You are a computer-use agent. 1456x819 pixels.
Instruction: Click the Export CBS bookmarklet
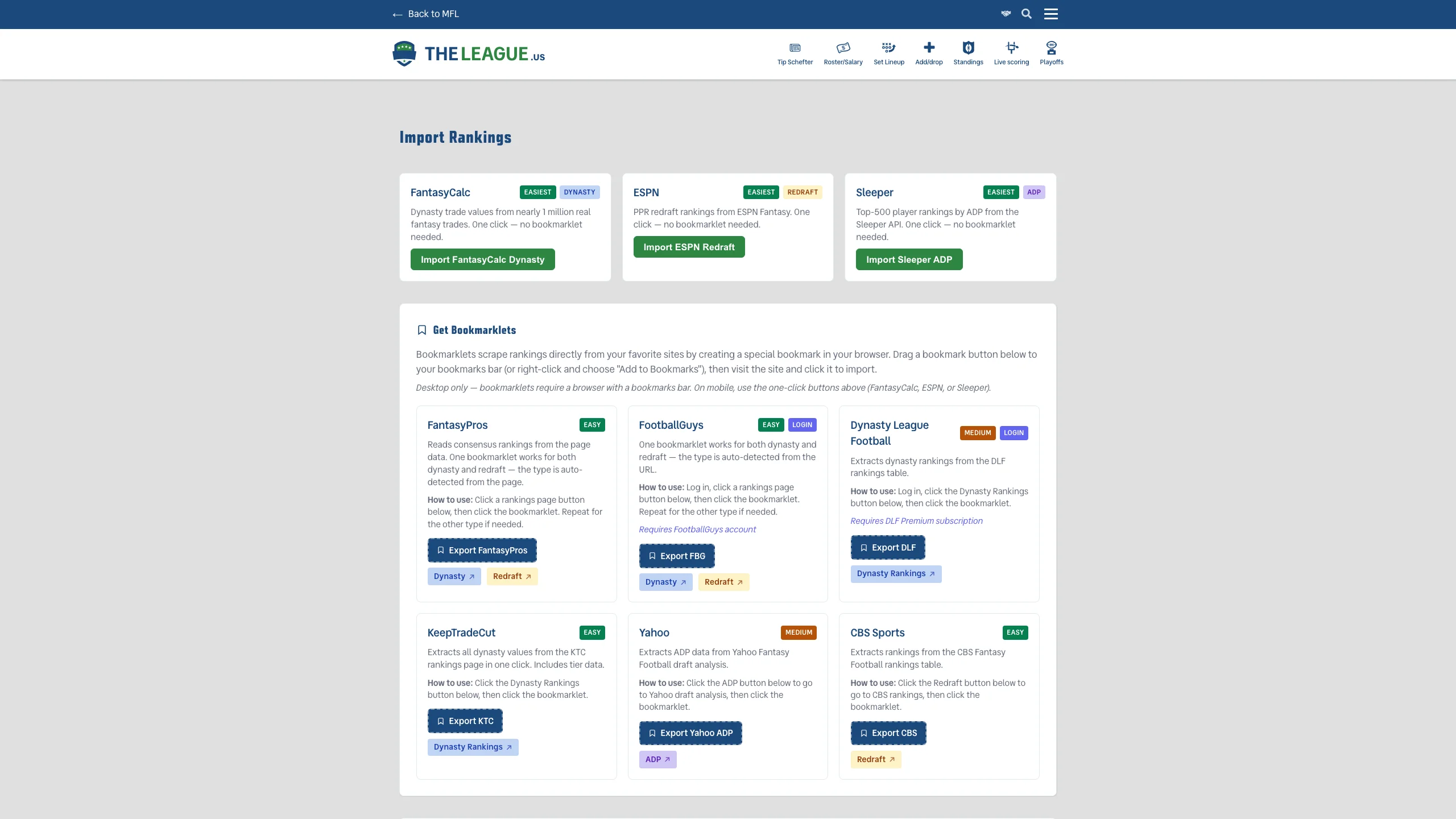point(888,733)
